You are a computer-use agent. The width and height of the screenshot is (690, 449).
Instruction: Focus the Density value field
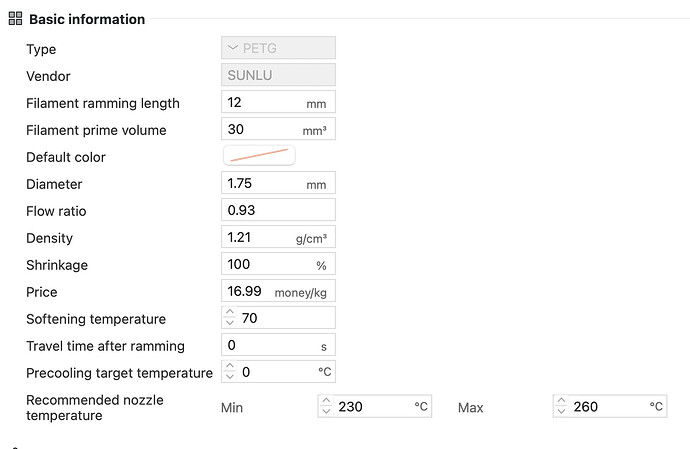click(x=278, y=237)
